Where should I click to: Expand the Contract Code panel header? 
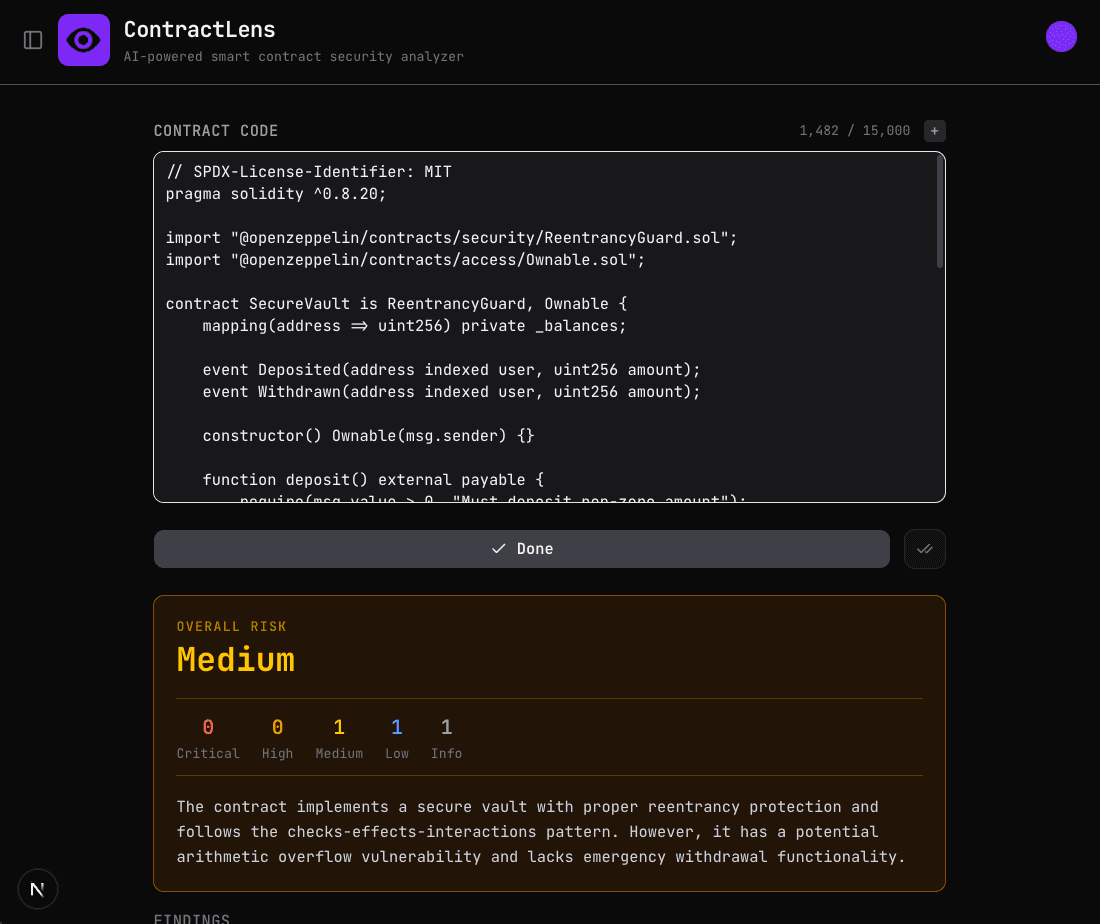(549, 130)
